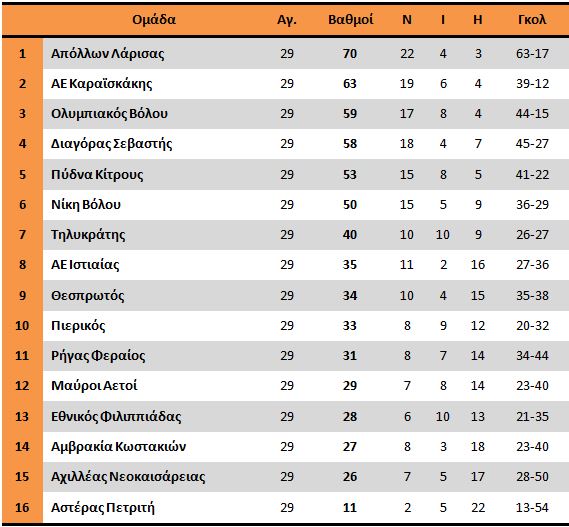The height and width of the screenshot is (527, 569).
Task: Click the Γκολ column header
Action: click(532, 20)
